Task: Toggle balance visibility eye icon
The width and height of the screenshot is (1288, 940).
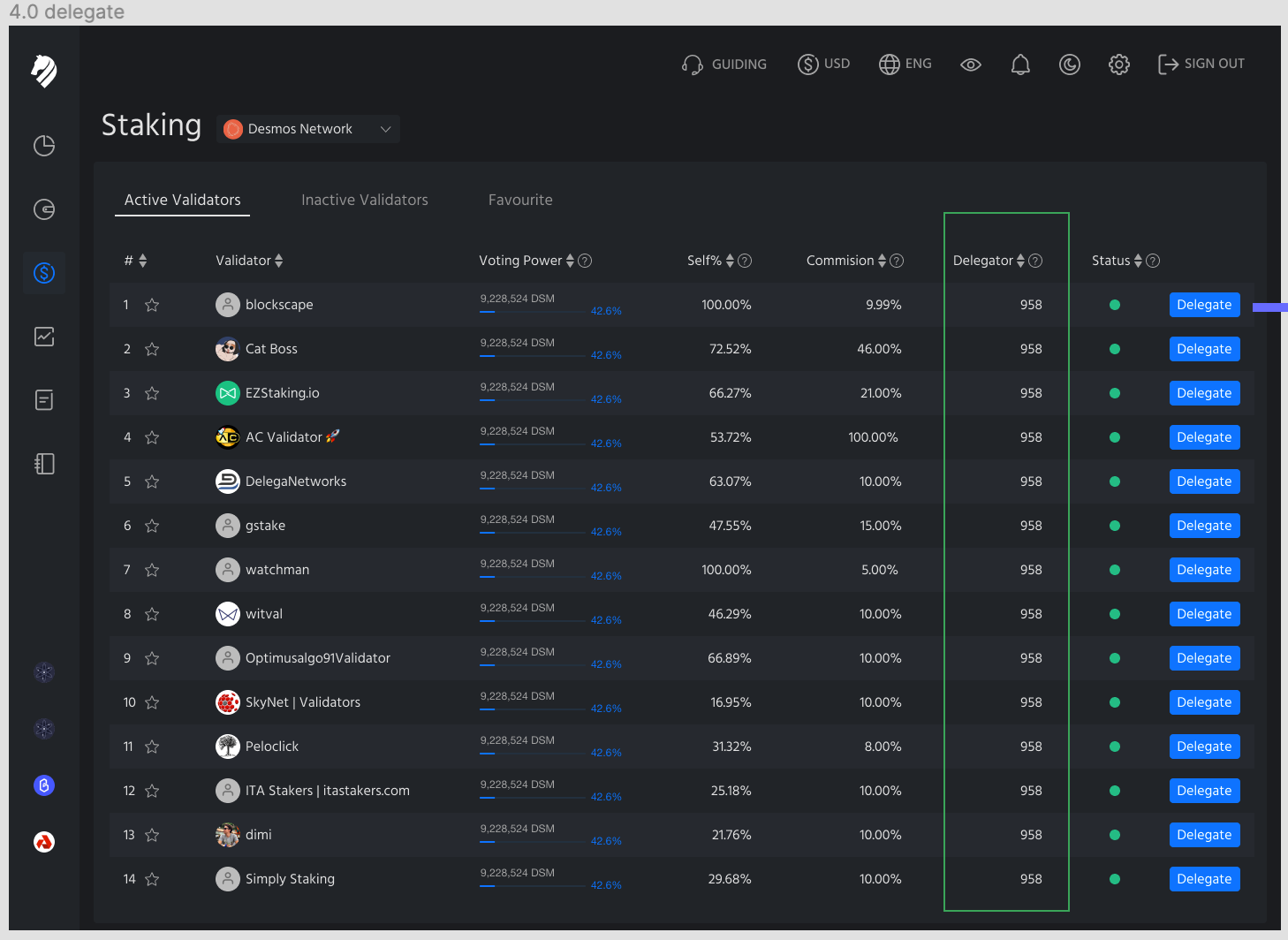Action: coord(971,64)
